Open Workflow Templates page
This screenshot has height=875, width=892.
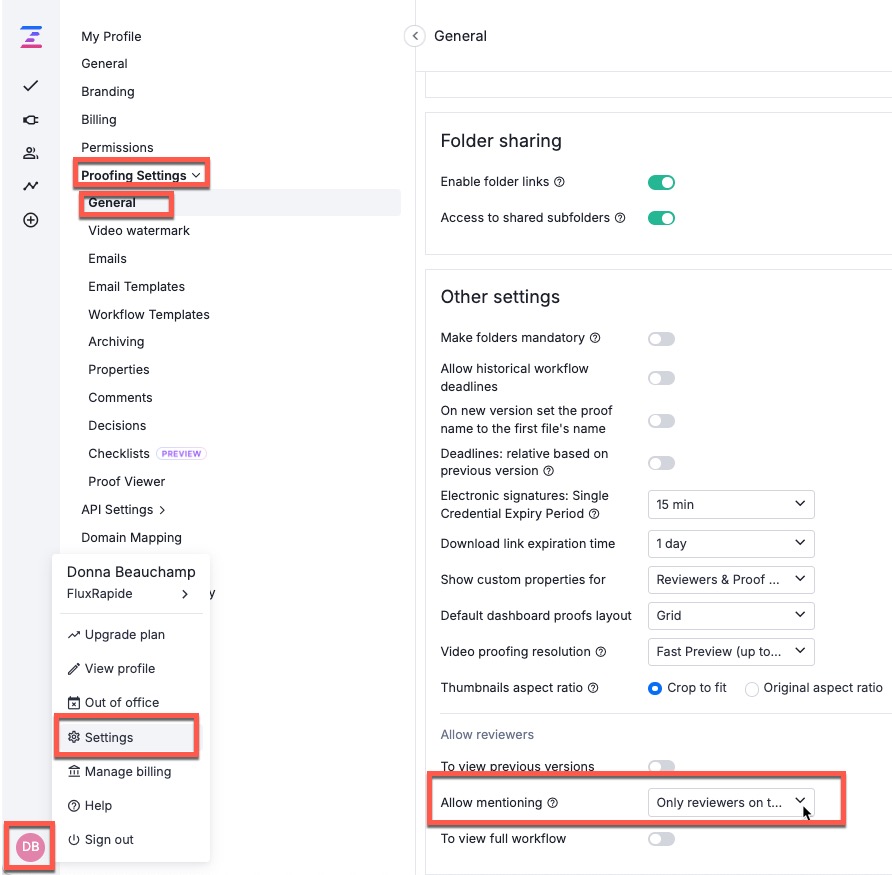point(149,314)
